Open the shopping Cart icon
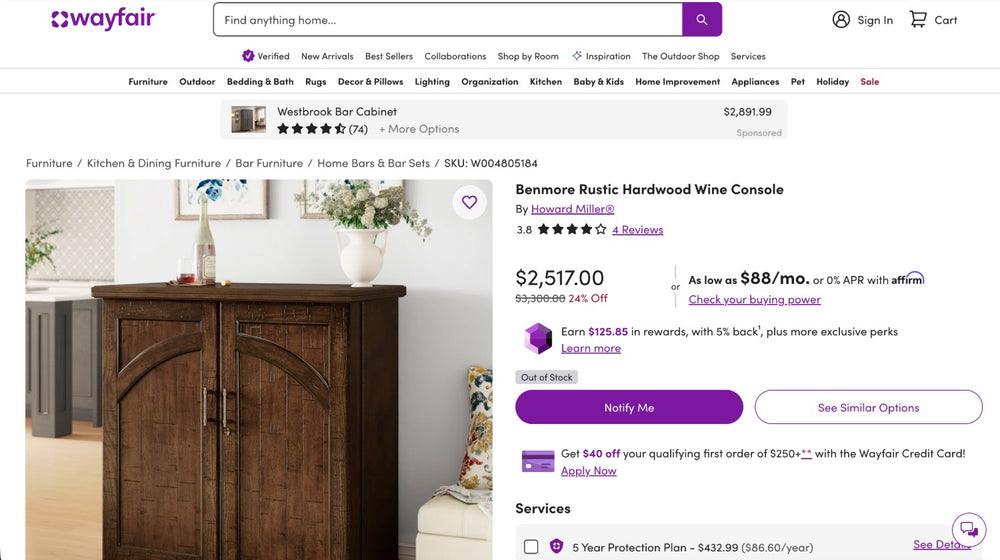1000x560 pixels. coord(918,20)
